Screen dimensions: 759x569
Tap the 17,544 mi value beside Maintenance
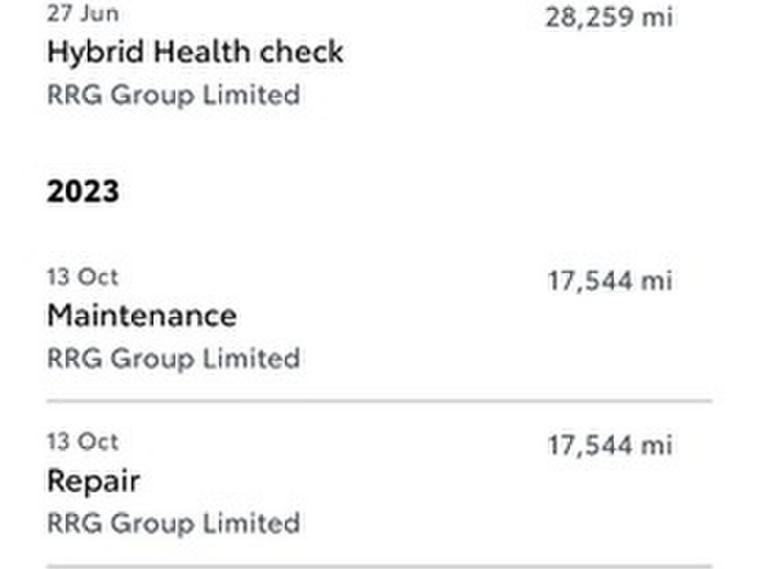click(609, 280)
